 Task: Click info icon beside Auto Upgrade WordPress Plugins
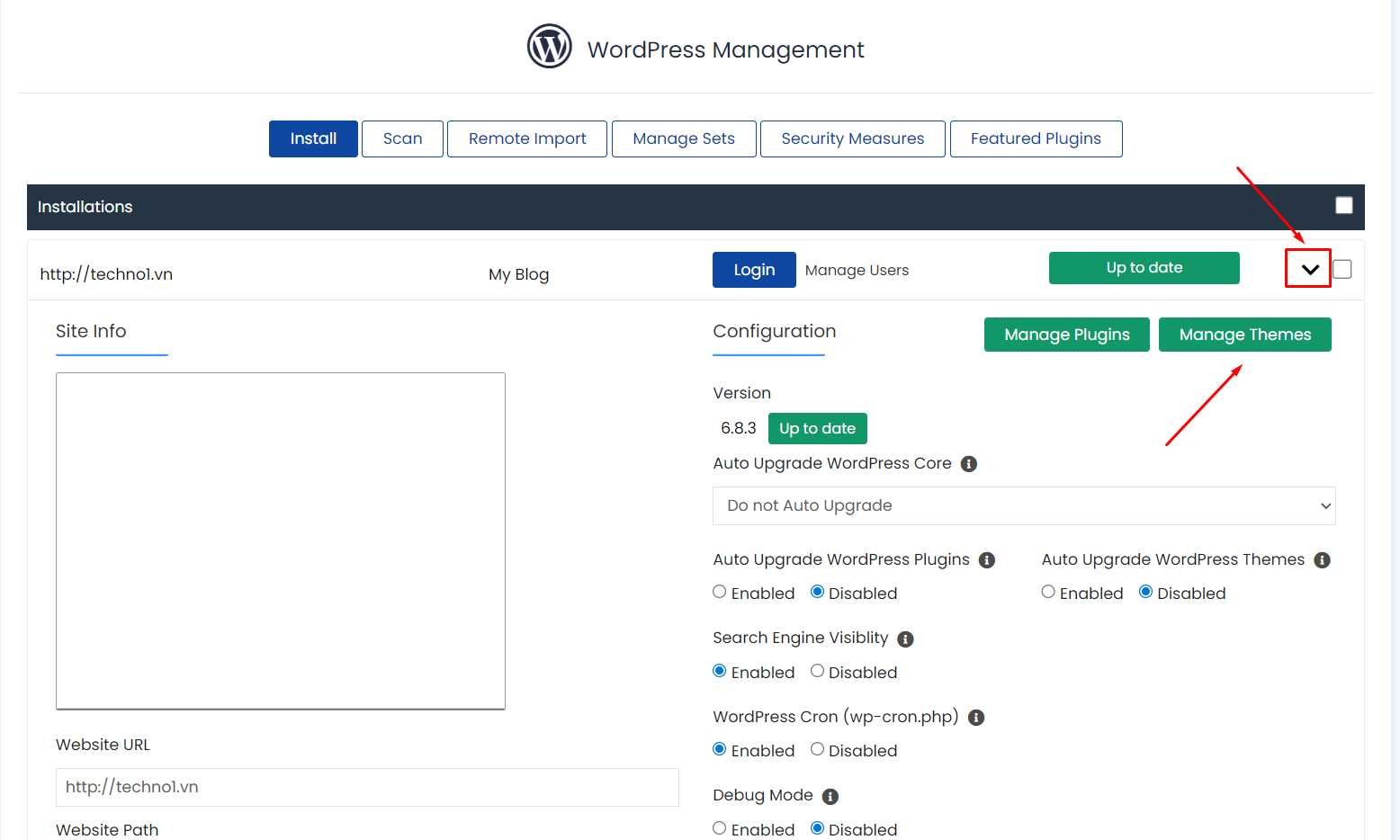click(x=986, y=560)
